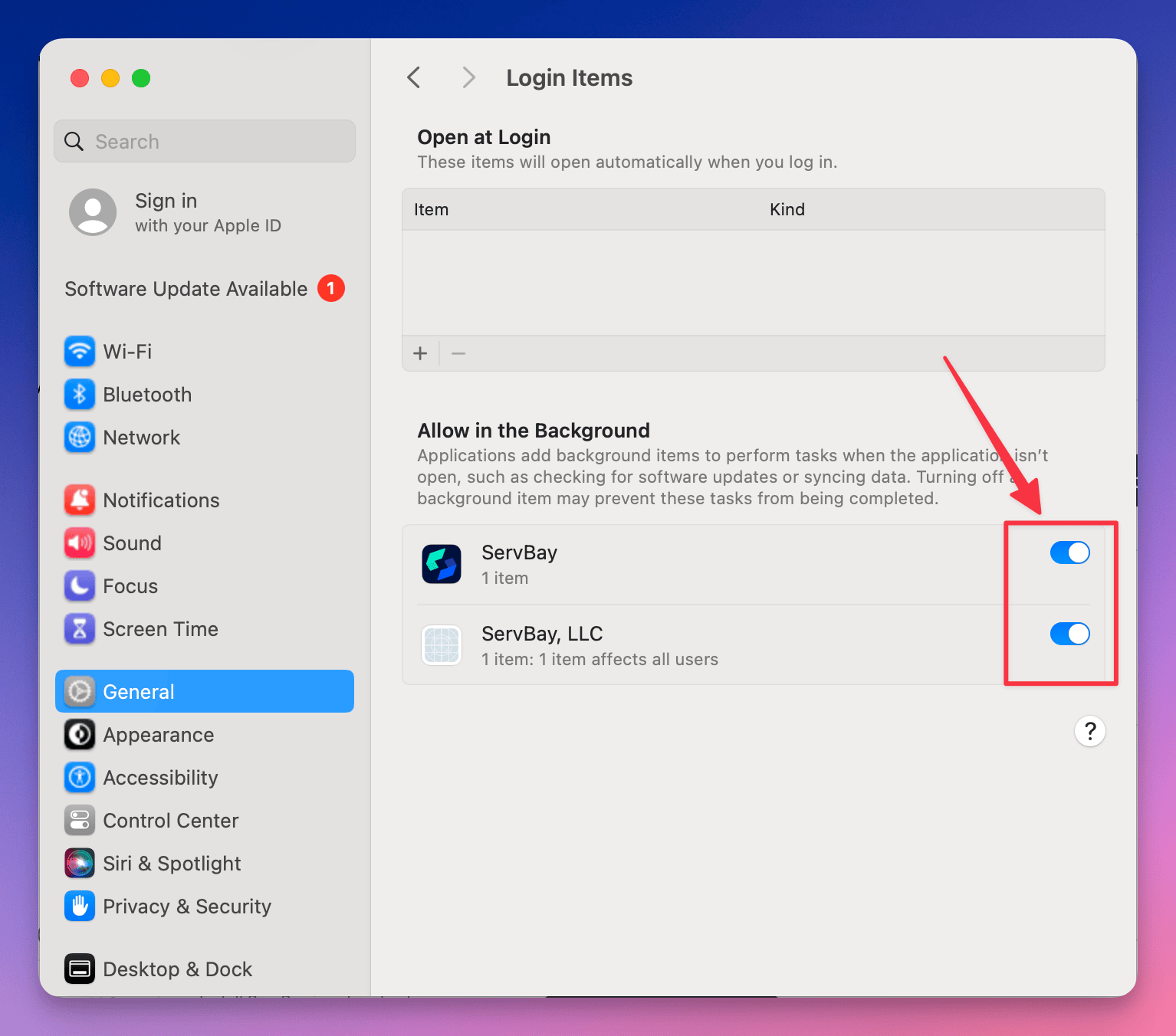The image size is (1176, 1036).
Task: Click the ServBay app icon
Action: 442,564
